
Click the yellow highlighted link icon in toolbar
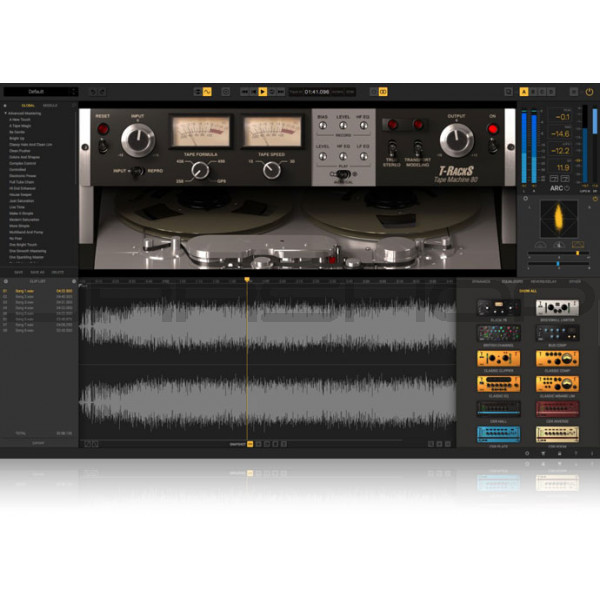383,92
